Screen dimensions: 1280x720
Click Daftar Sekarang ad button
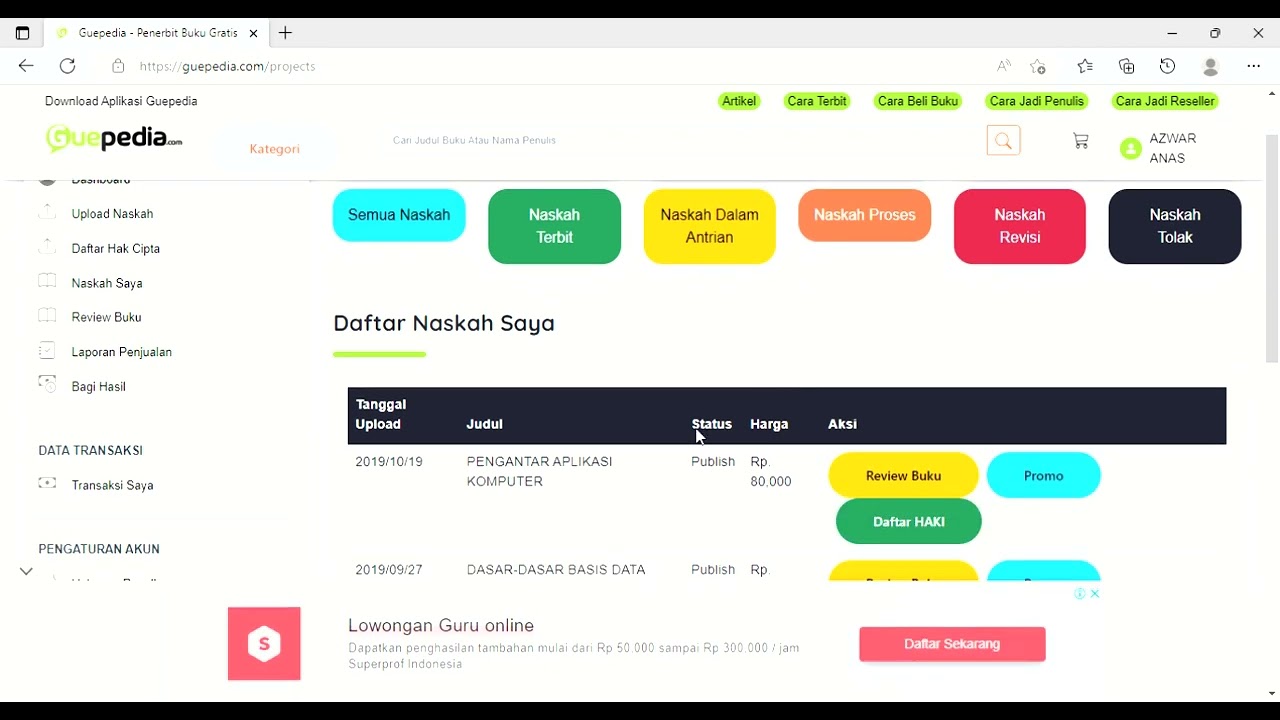pyautogui.click(x=952, y=644)
